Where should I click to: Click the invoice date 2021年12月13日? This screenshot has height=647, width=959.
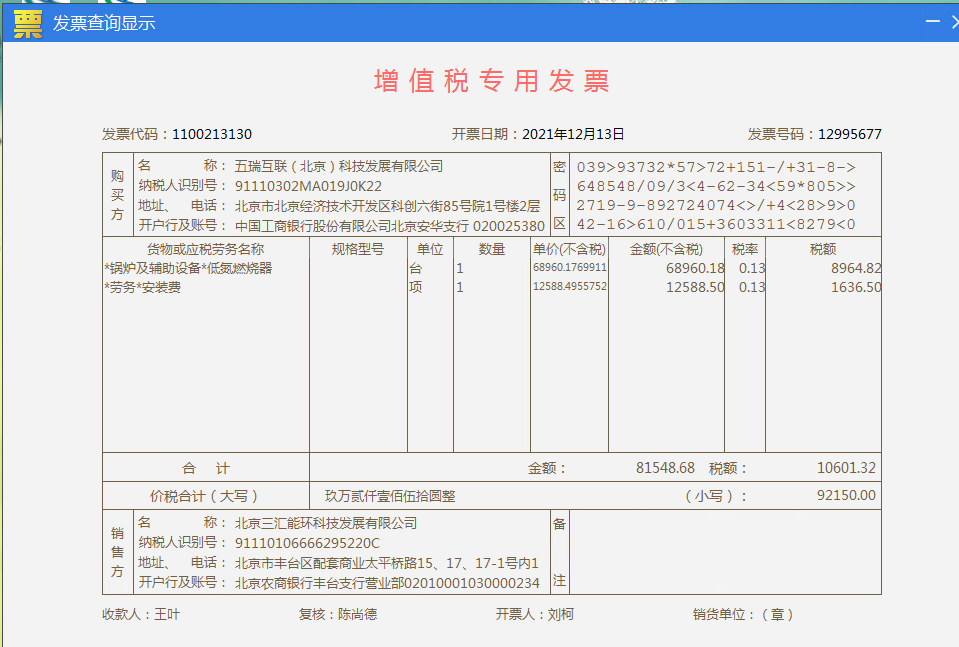(x=574, y=134)
